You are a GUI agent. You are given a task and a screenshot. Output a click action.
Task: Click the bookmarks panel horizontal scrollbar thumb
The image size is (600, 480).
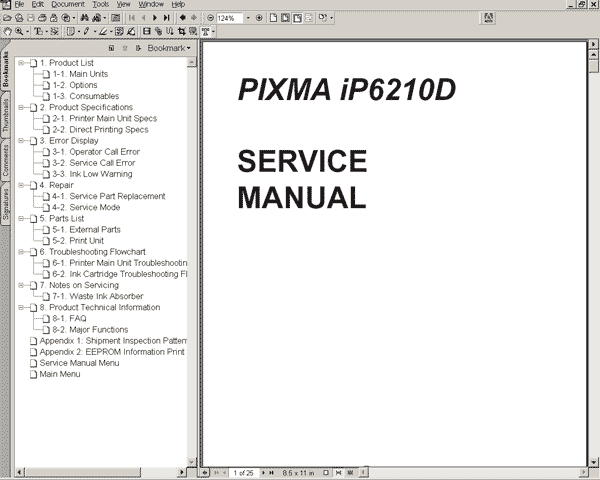83,472
